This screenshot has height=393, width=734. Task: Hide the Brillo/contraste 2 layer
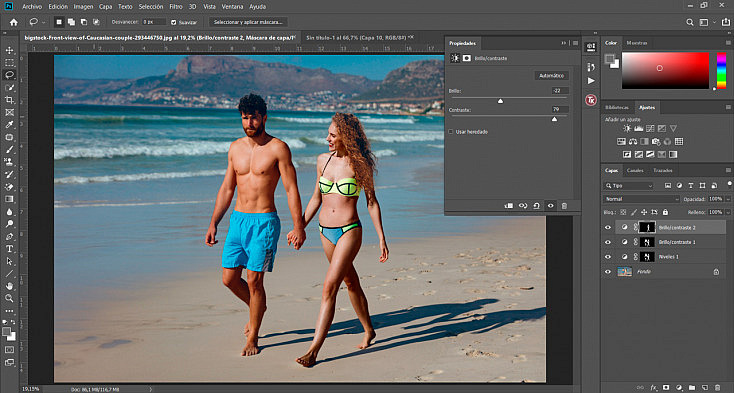[x=608, y=227]
